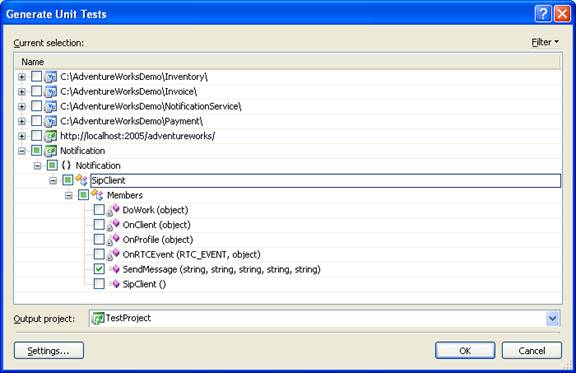Click the TestProject icon in the Output project box
Image resolution: width=576 pixels, height=373 pixels.
click(x=98, y=318)
